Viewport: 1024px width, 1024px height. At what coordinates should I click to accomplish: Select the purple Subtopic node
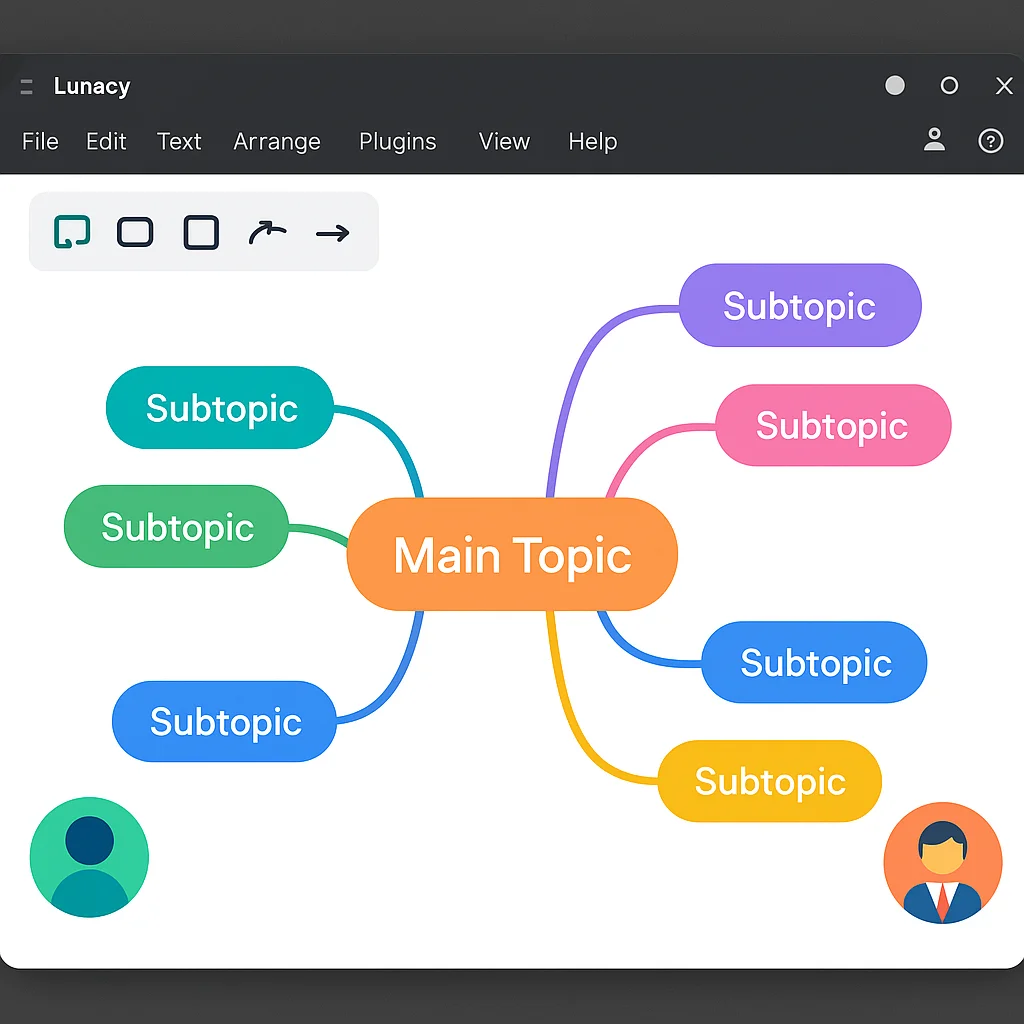[800, 305]
